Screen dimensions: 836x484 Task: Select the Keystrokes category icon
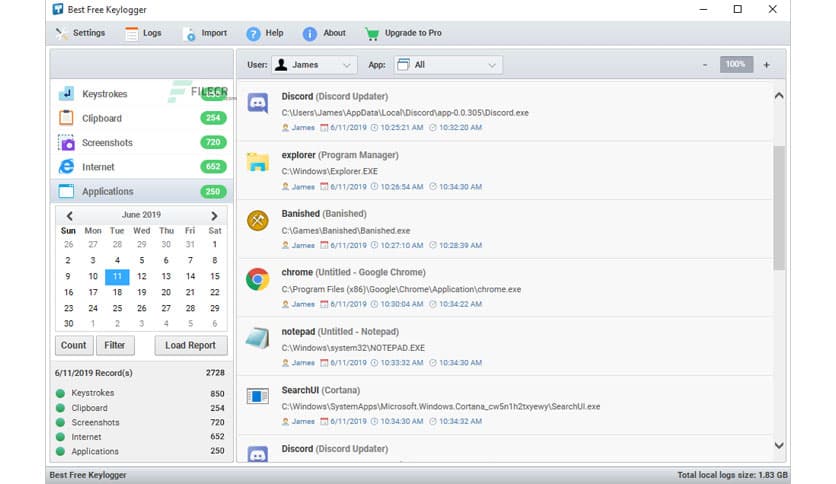pos(66,94)
